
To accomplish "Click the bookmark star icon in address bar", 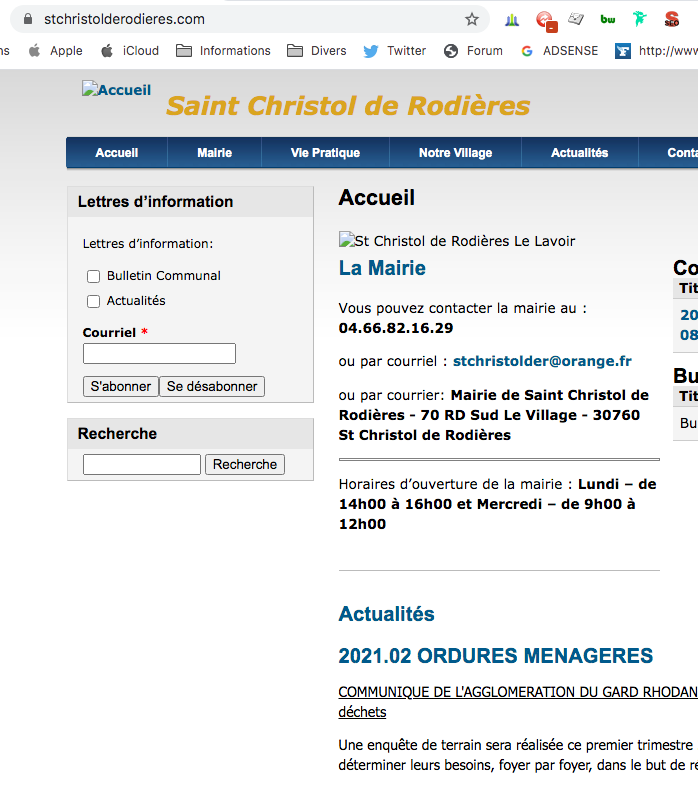I will pyautogui.click(x=472, y=19).
